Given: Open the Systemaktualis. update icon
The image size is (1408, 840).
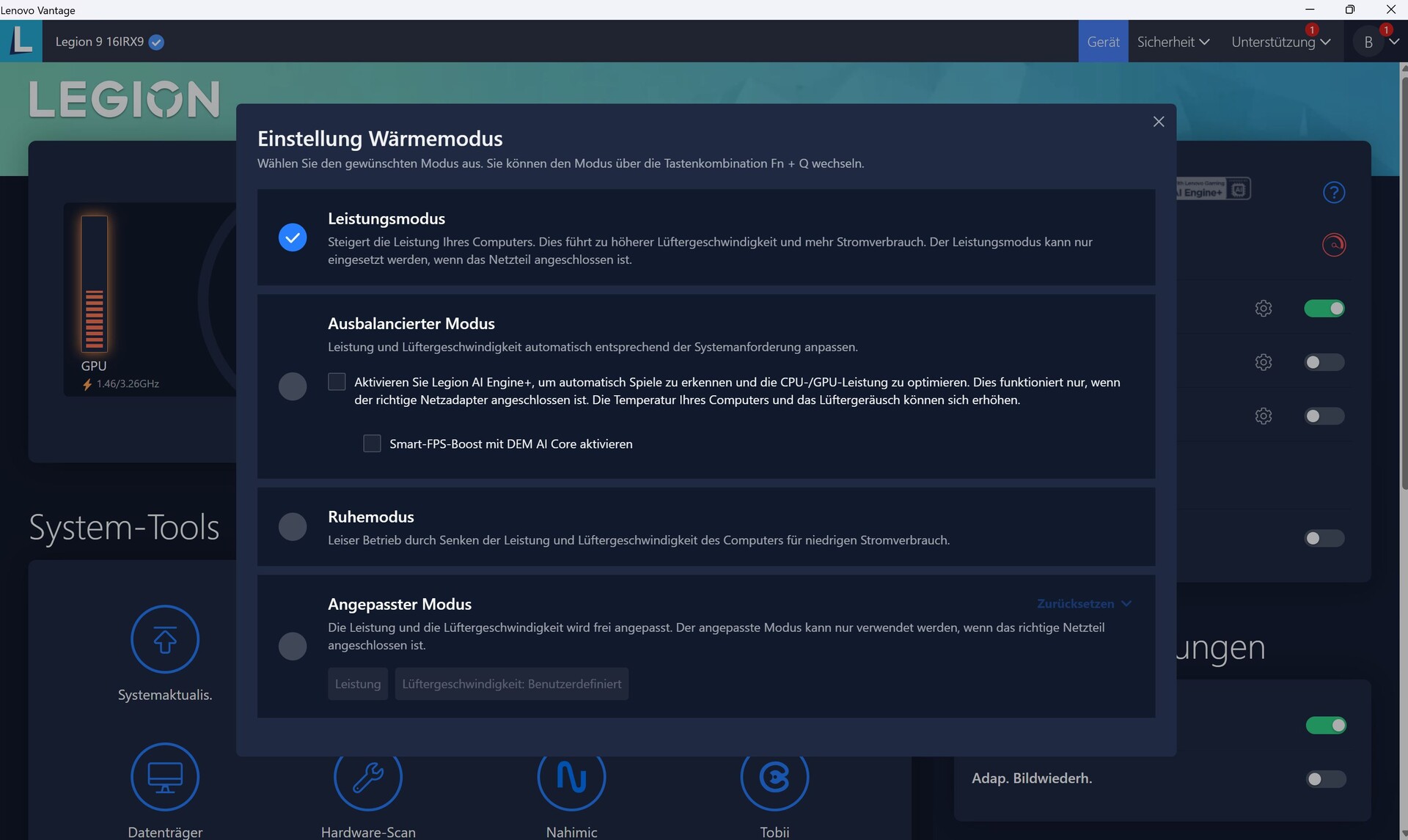Looking at the screenshot, I should (x=164, y=639).
